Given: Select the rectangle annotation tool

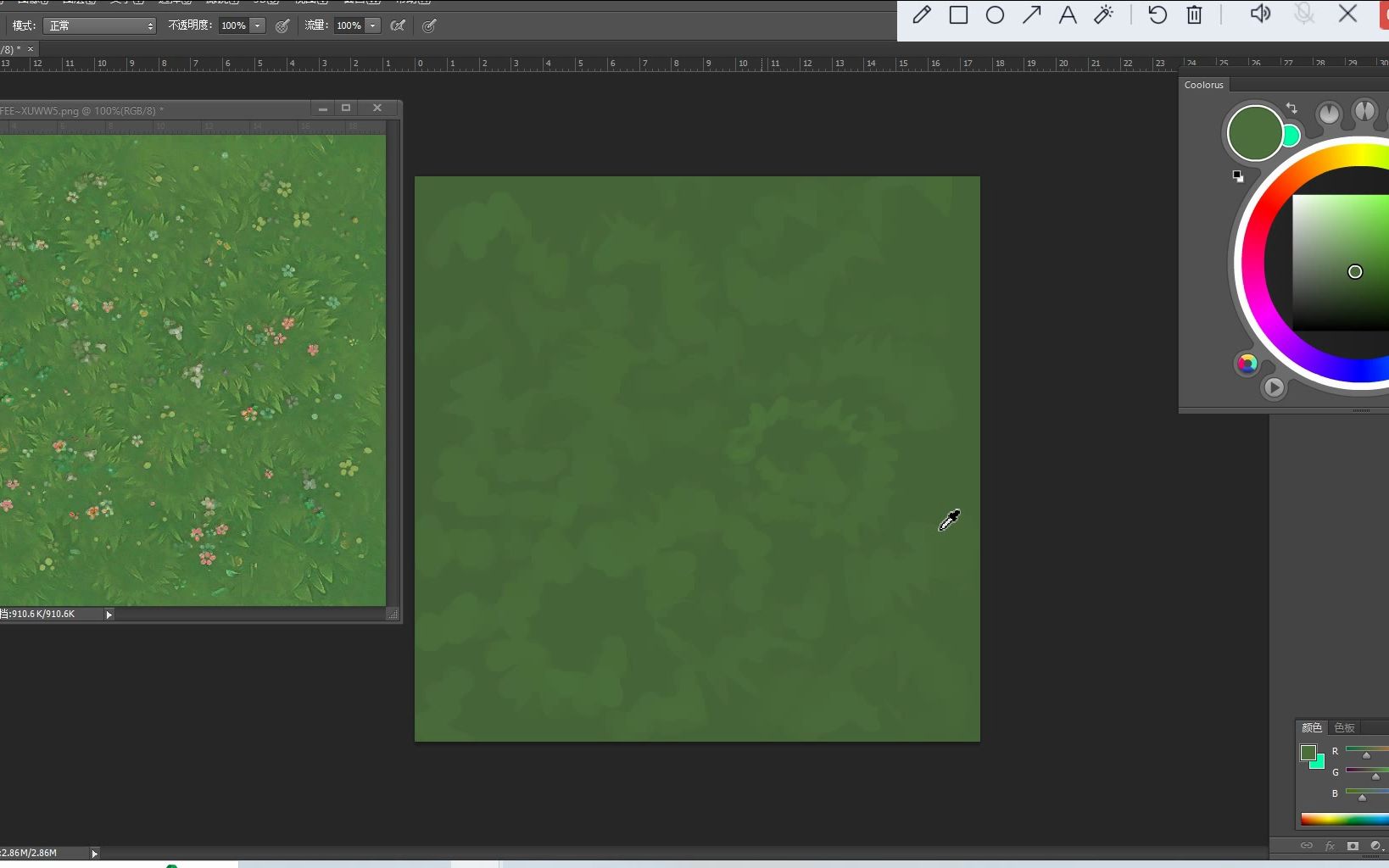Looking at the screenshot, I should [x=958, y=14].
